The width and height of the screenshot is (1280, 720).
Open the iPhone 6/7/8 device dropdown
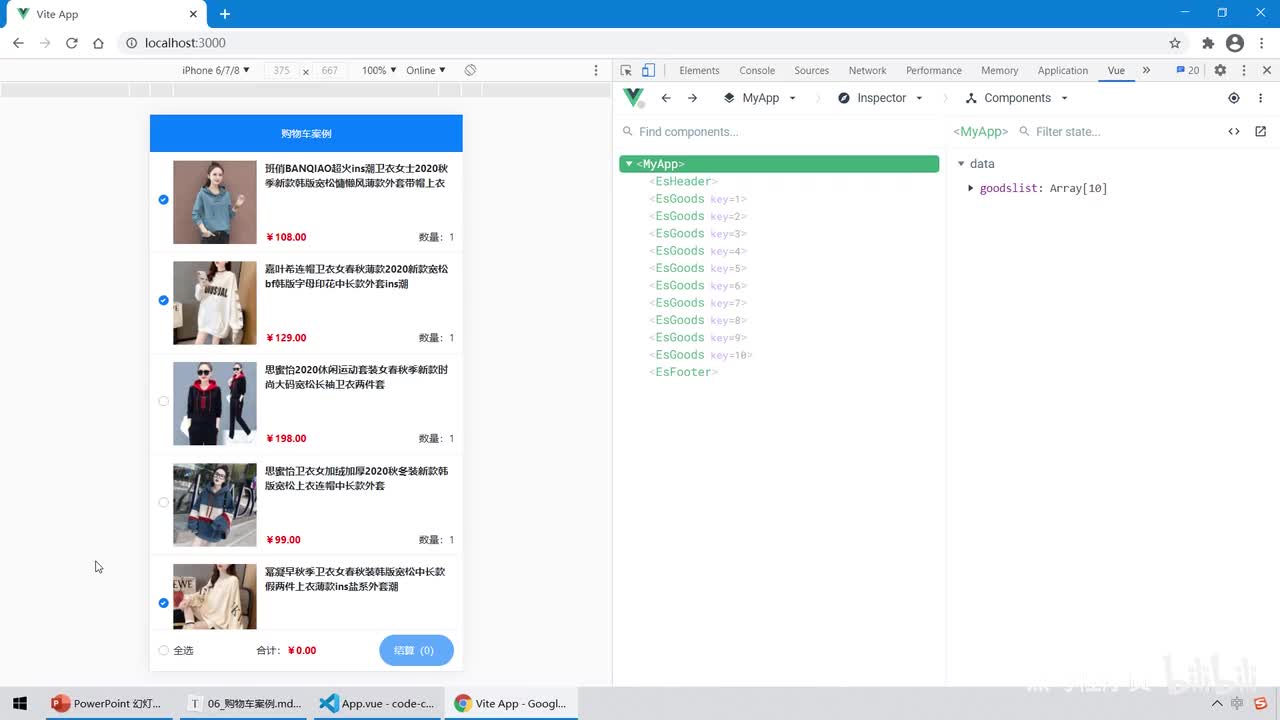tap(216, 71)
